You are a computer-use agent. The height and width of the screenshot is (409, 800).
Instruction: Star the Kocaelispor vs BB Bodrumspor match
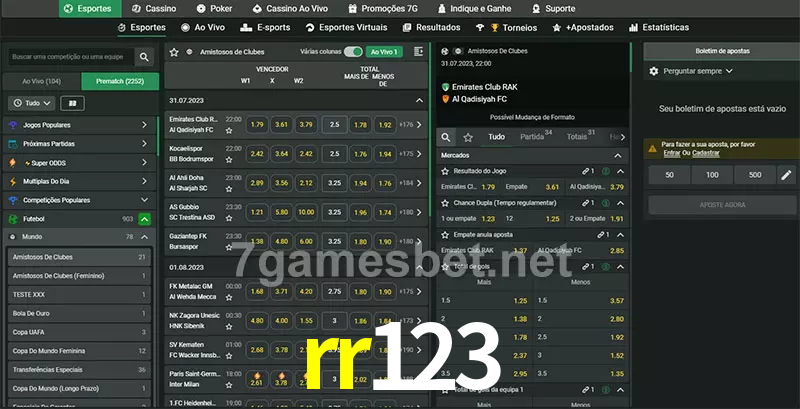pos(229,160)
